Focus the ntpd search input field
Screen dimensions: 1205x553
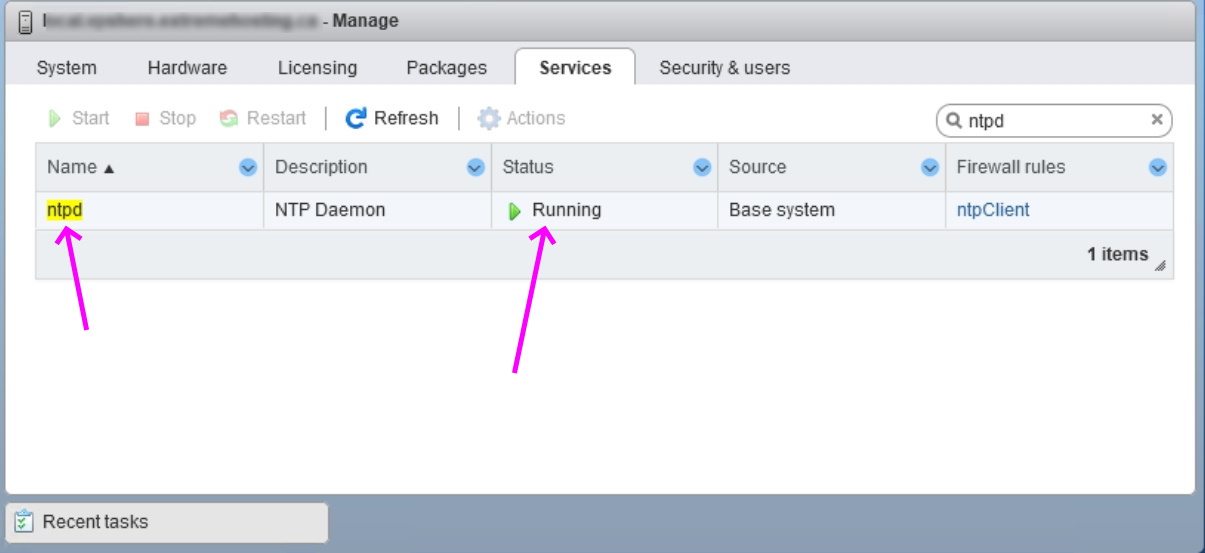point(1050,121)
